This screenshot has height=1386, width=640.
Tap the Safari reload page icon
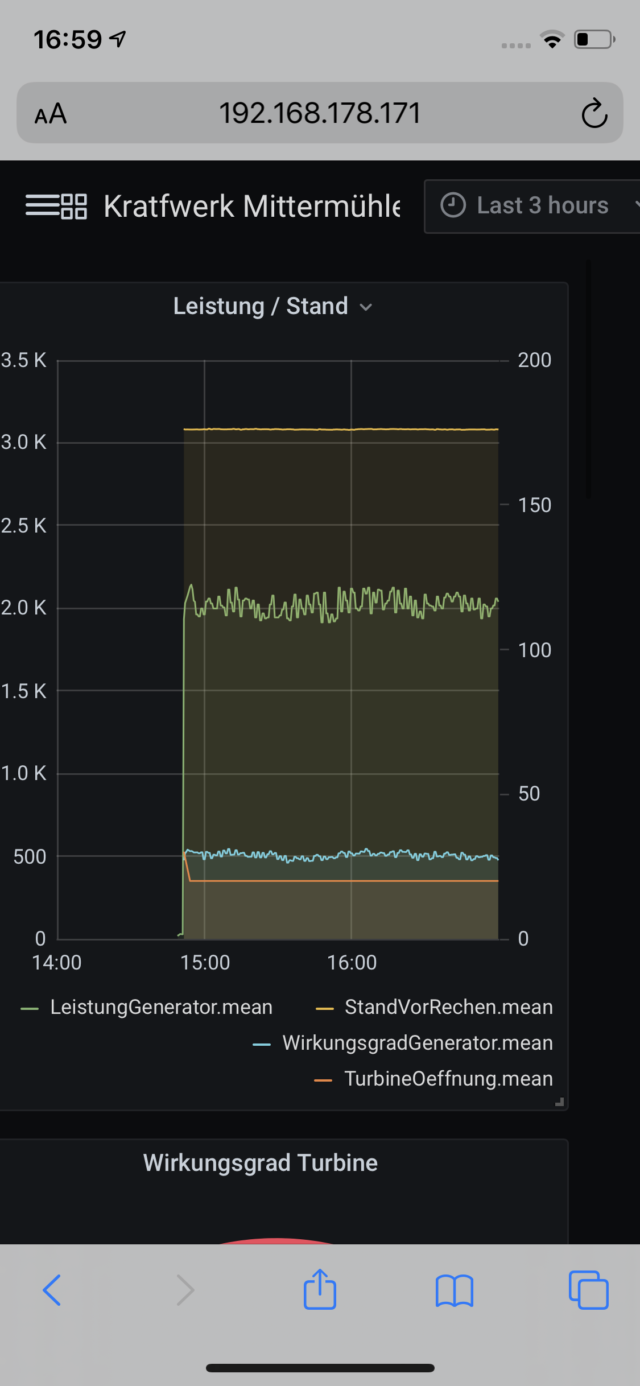594,114
